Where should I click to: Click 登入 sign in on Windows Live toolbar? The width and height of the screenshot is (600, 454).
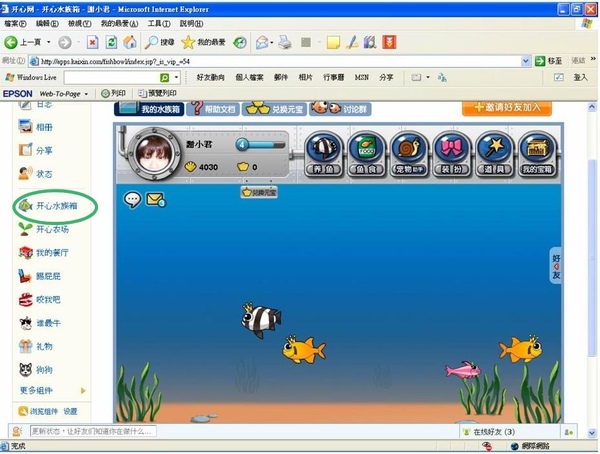pyautogui.click(x=580, y=77)
